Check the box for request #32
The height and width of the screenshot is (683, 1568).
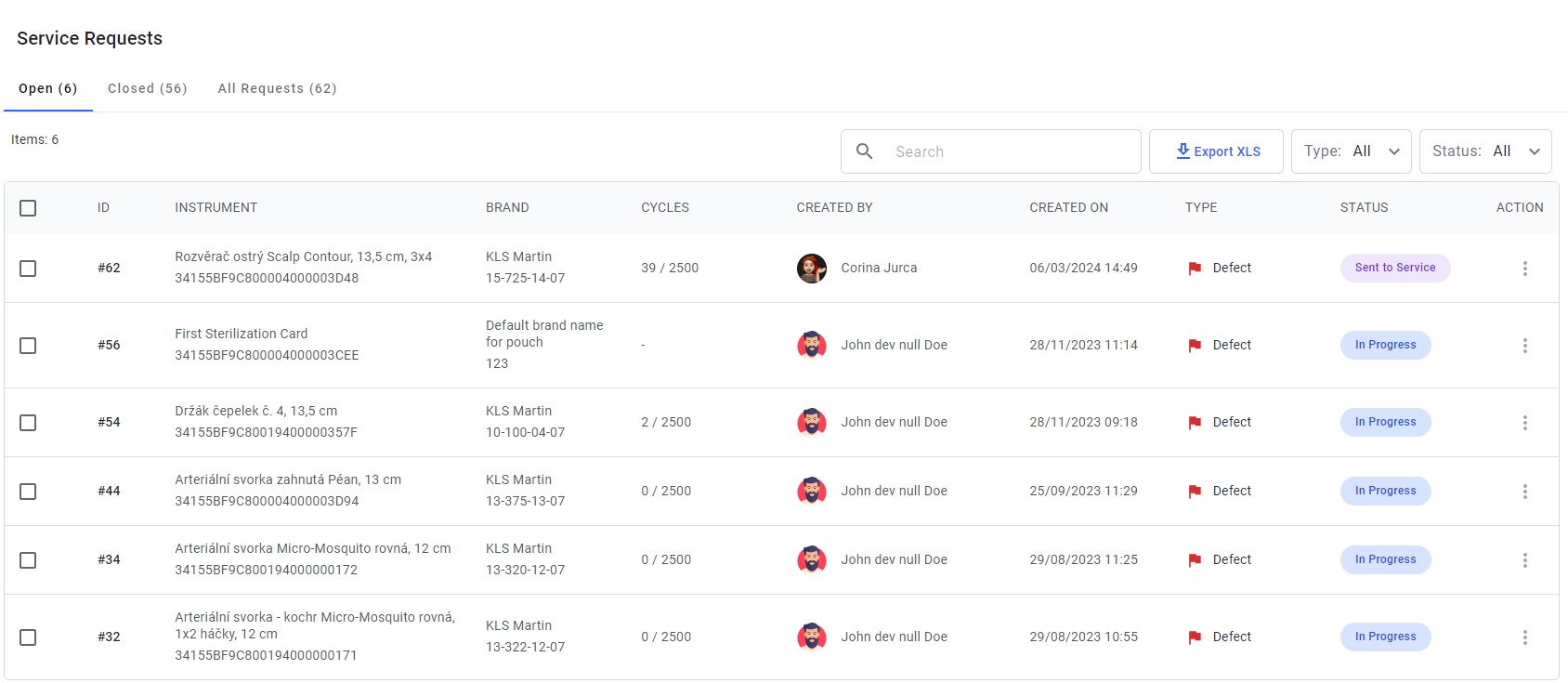(x=28, y=637)
